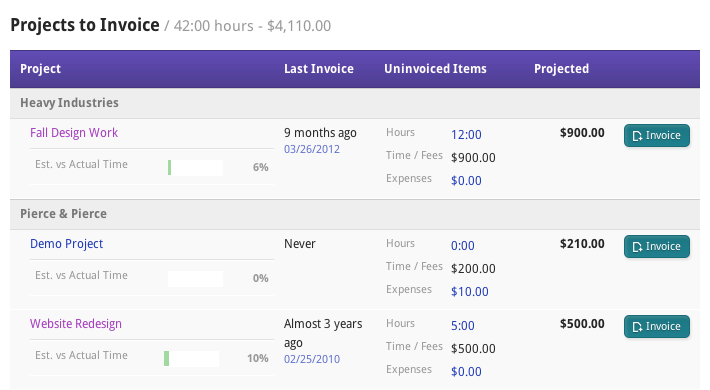710x390 pixels.
Task: Open last invoice dated 03/26/2012
Action: (x=312, y=149)
